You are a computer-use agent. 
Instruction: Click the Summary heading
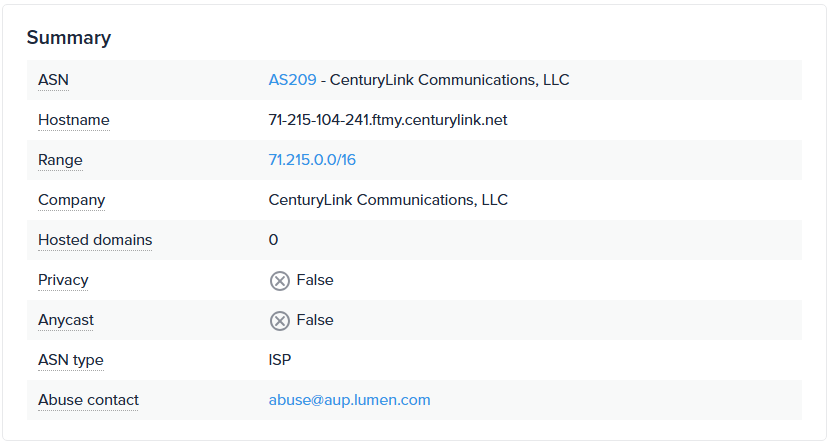(x=68, y=38)
